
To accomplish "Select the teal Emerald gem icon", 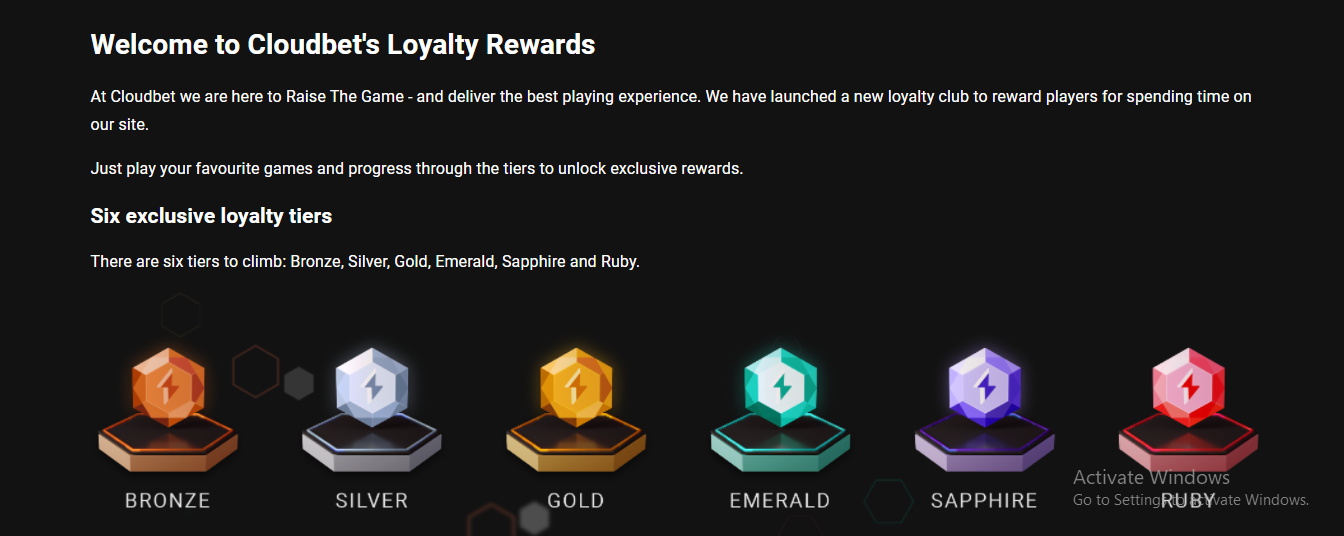I will pyautogui.click(x=780, y=385).
